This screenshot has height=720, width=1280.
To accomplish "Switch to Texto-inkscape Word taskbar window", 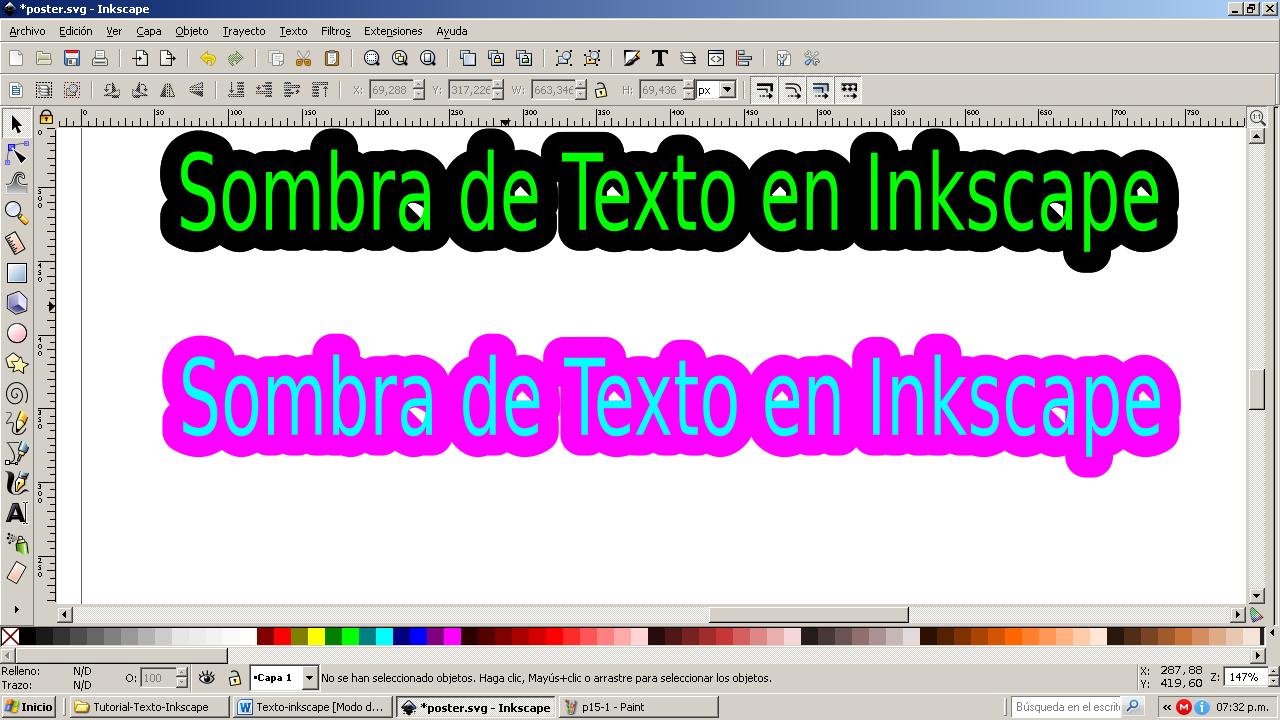I will tap(312, 707).
